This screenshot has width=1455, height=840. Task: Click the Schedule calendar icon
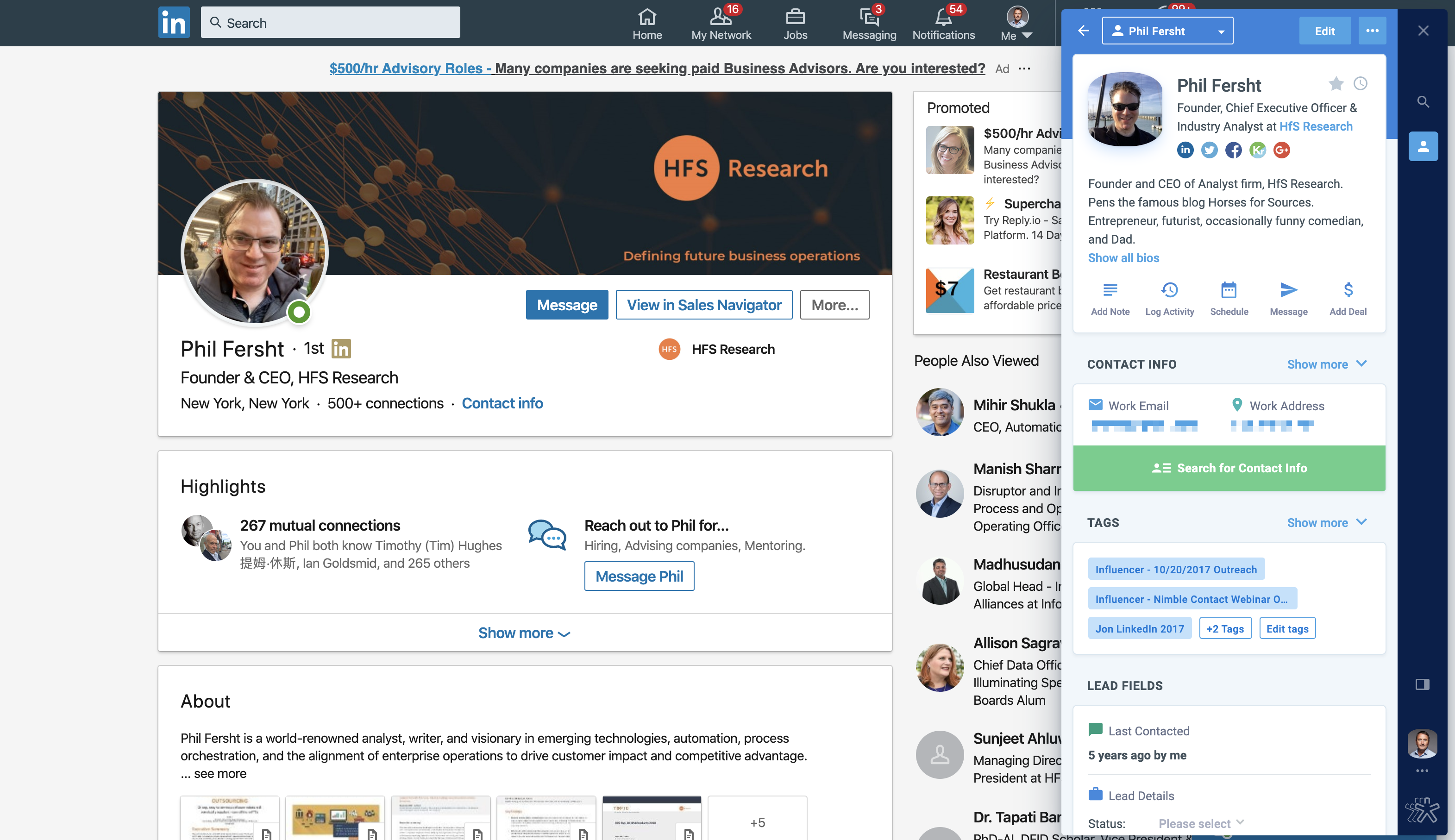click(1229, 289)
